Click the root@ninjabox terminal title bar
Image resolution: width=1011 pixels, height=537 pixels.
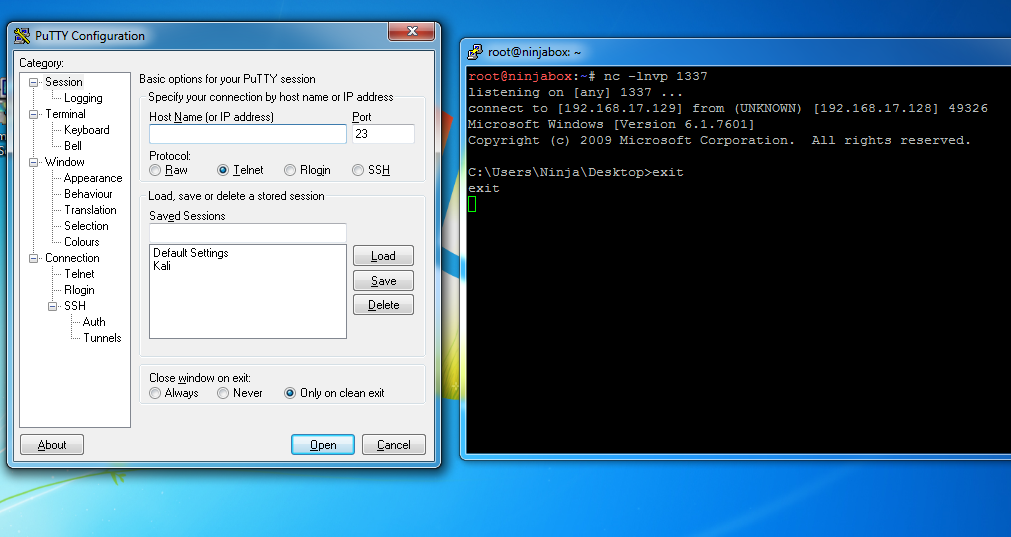(735, 52)
